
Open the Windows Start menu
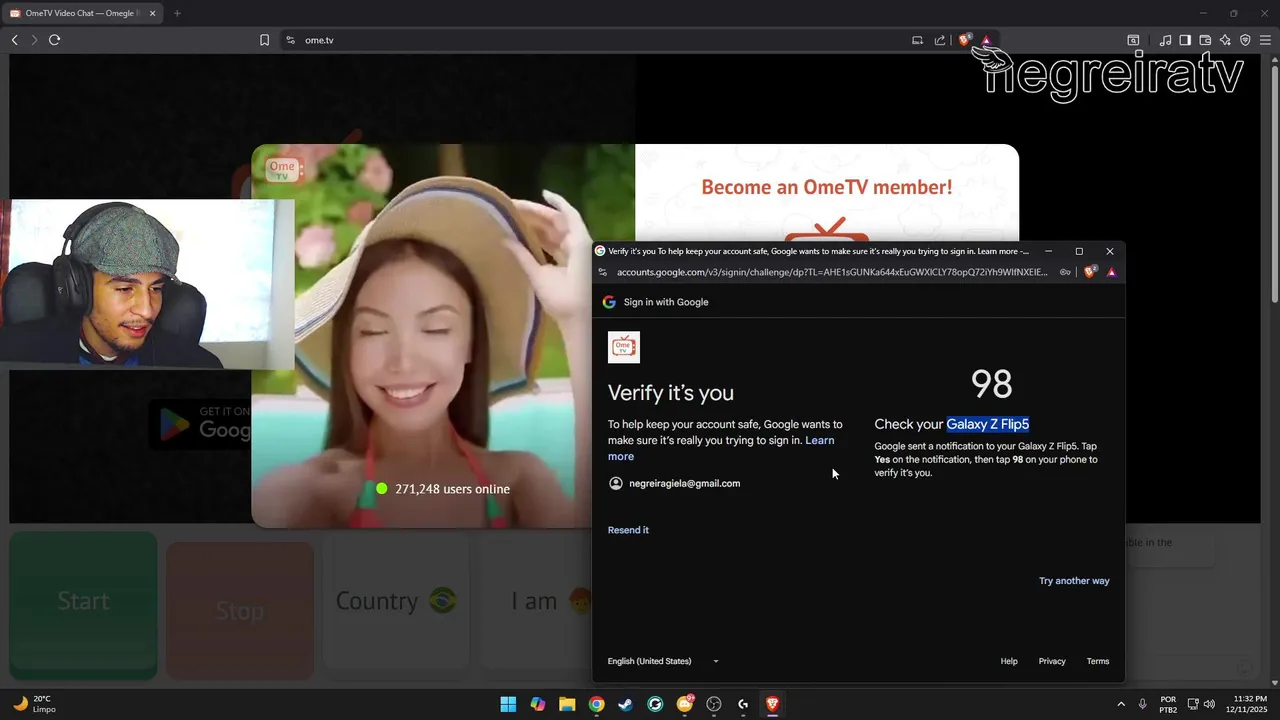(508, 704)
